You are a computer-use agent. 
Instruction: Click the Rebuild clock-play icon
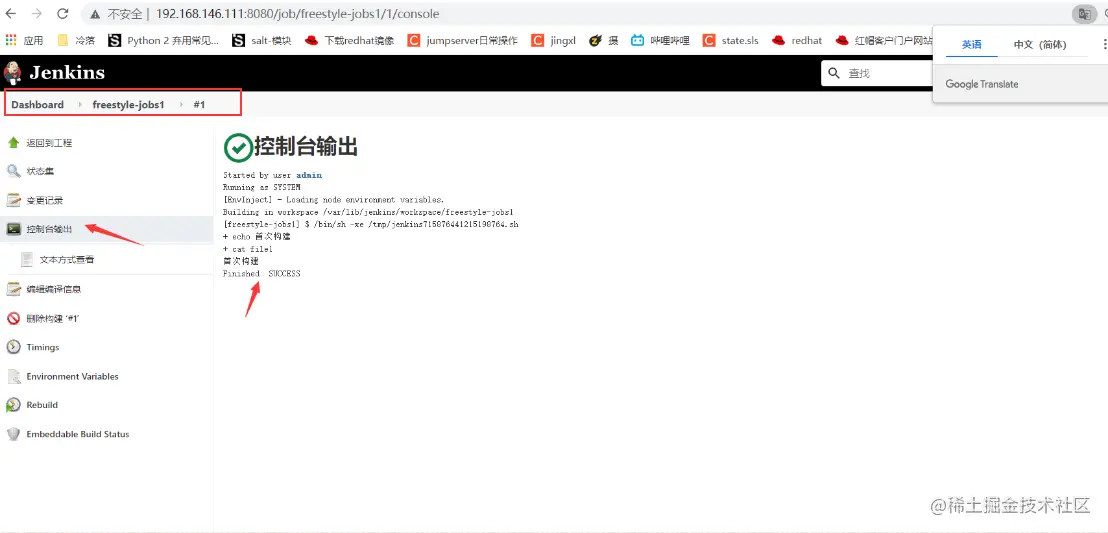[x=13, y=405]
